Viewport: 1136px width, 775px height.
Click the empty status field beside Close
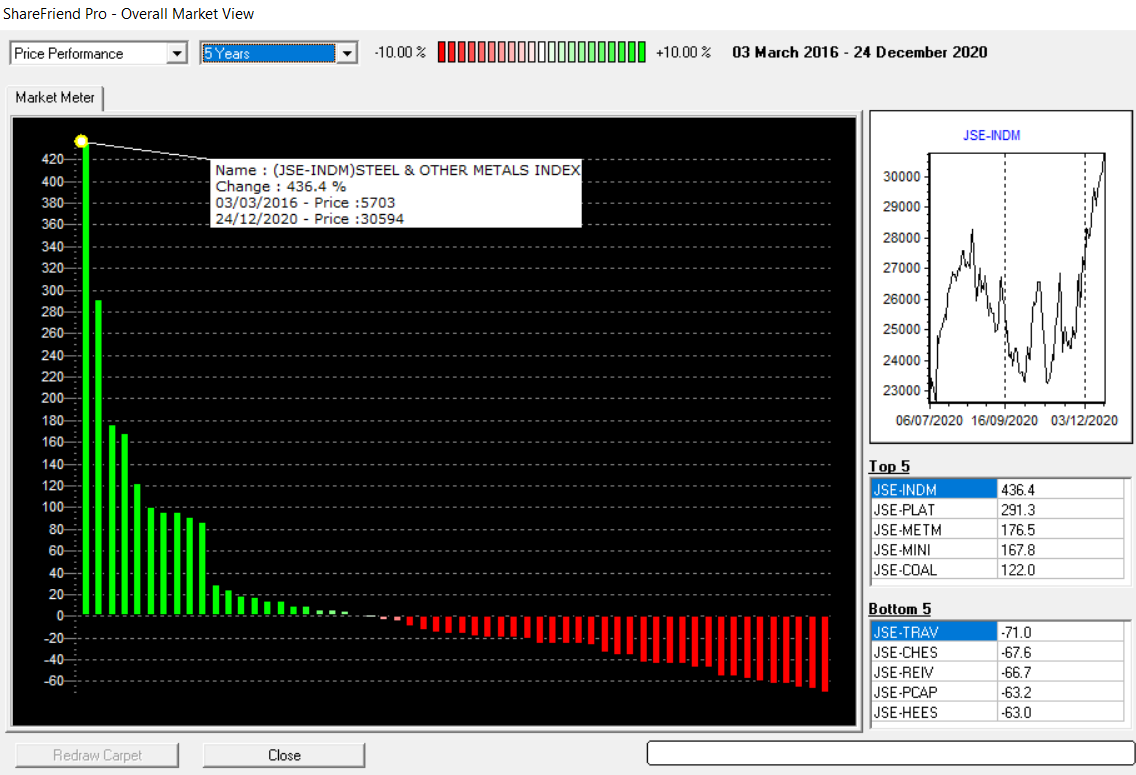tap(890, 753)
